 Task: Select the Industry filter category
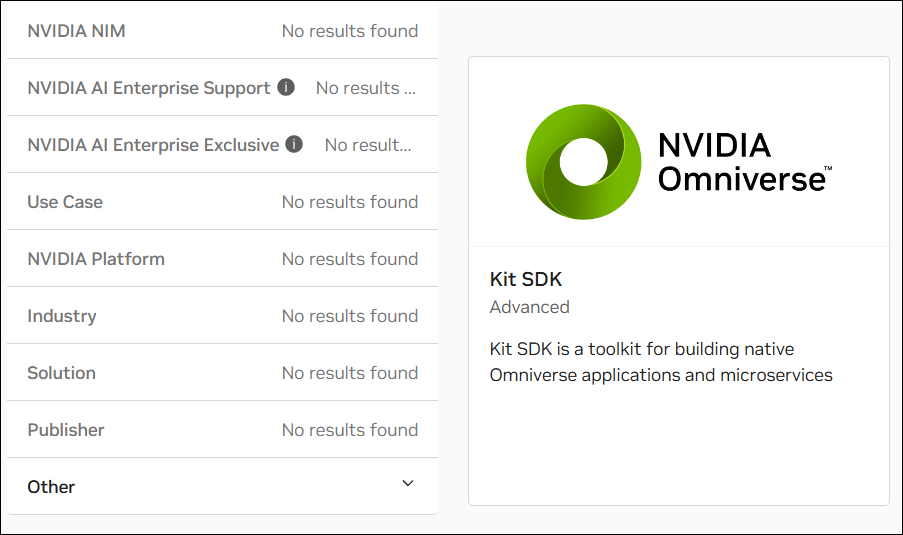(222, 316)
